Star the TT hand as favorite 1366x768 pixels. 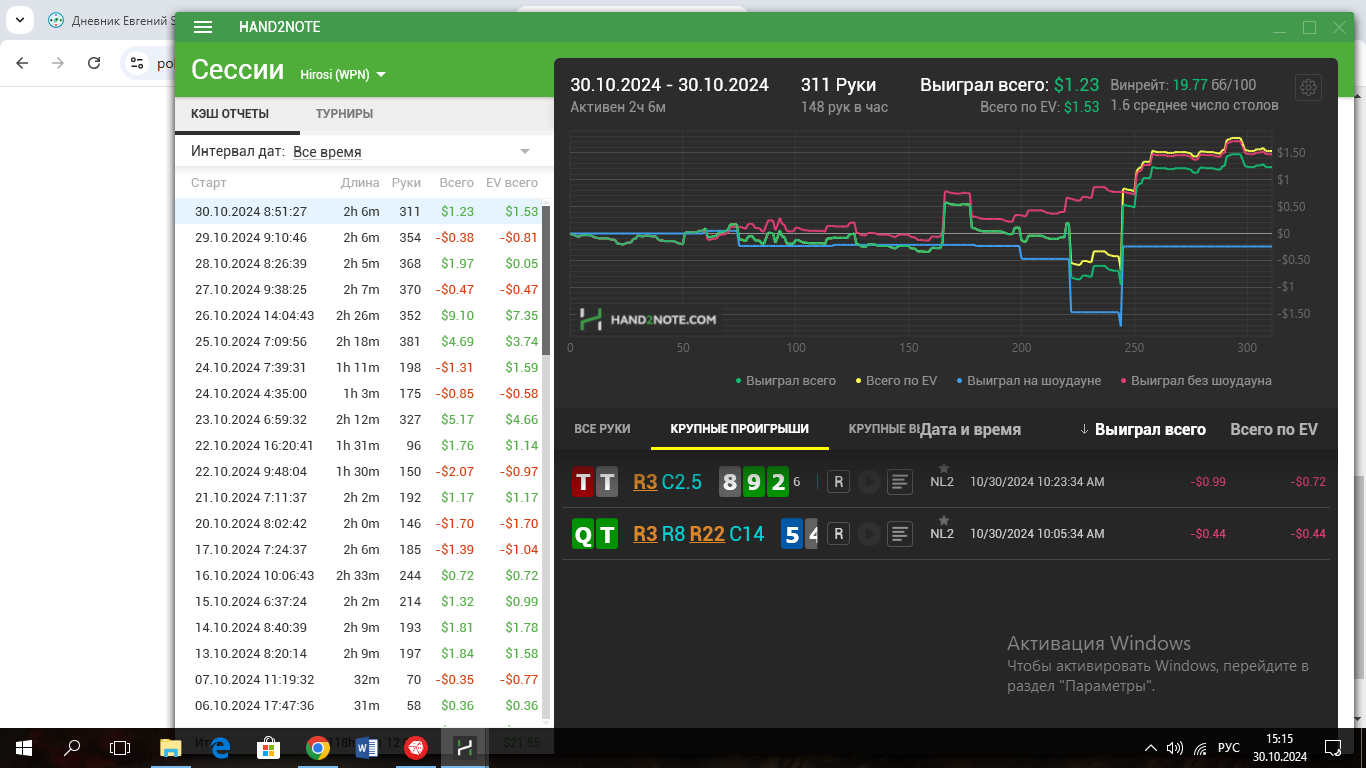pos(943,468)
